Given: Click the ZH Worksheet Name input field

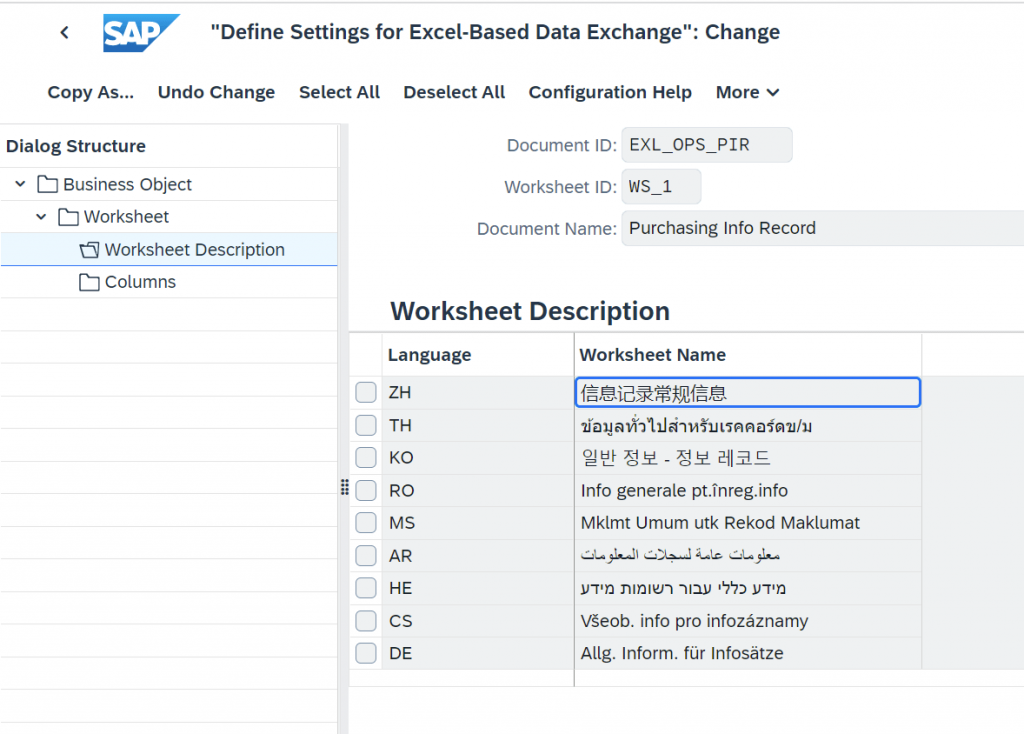Looking at the screenshot, I should click(x=748, y=392).
